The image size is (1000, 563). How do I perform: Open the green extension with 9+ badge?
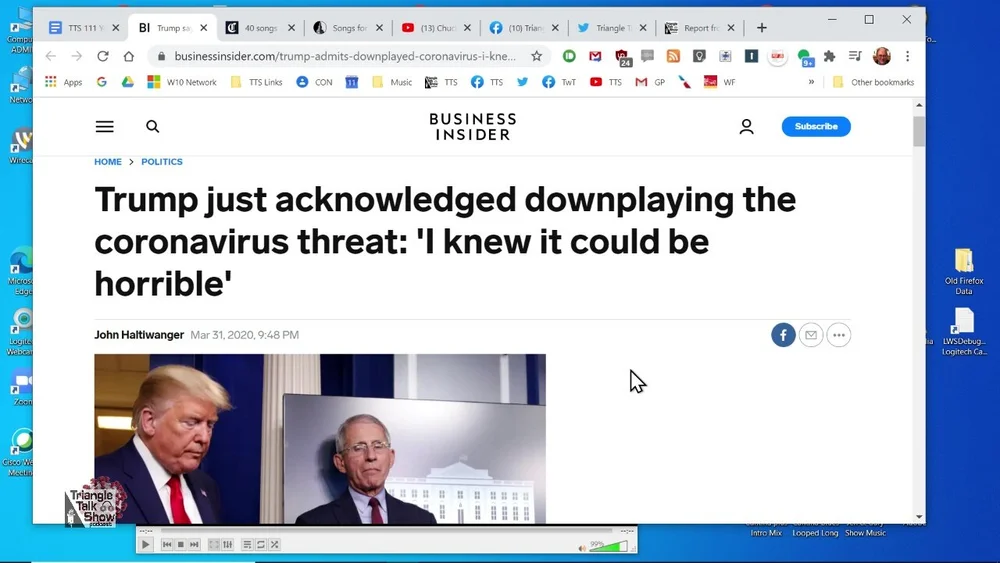tap(805, 57)
